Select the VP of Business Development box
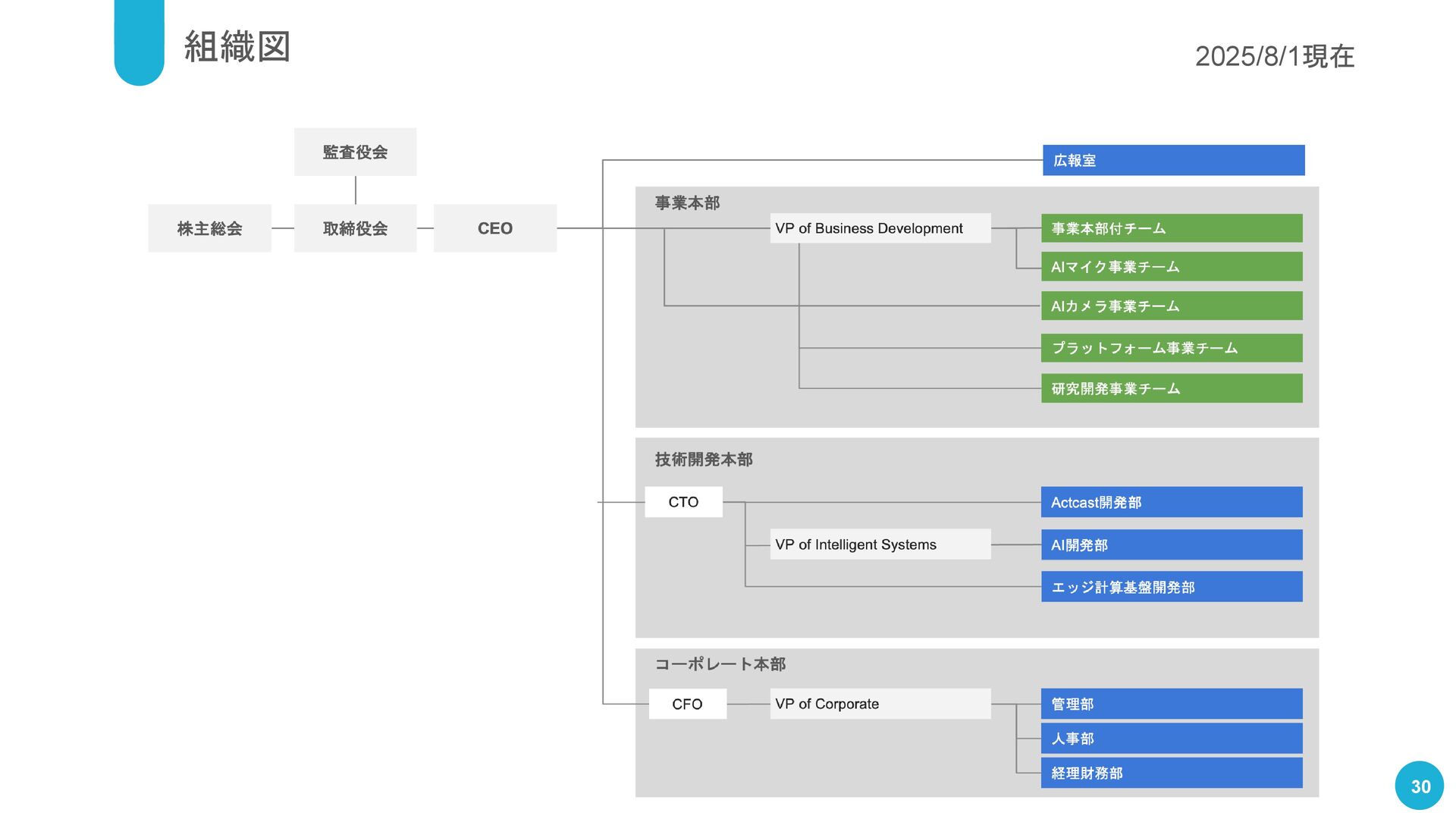Viewport: 1456px width, 819px height. pos(880,228)
